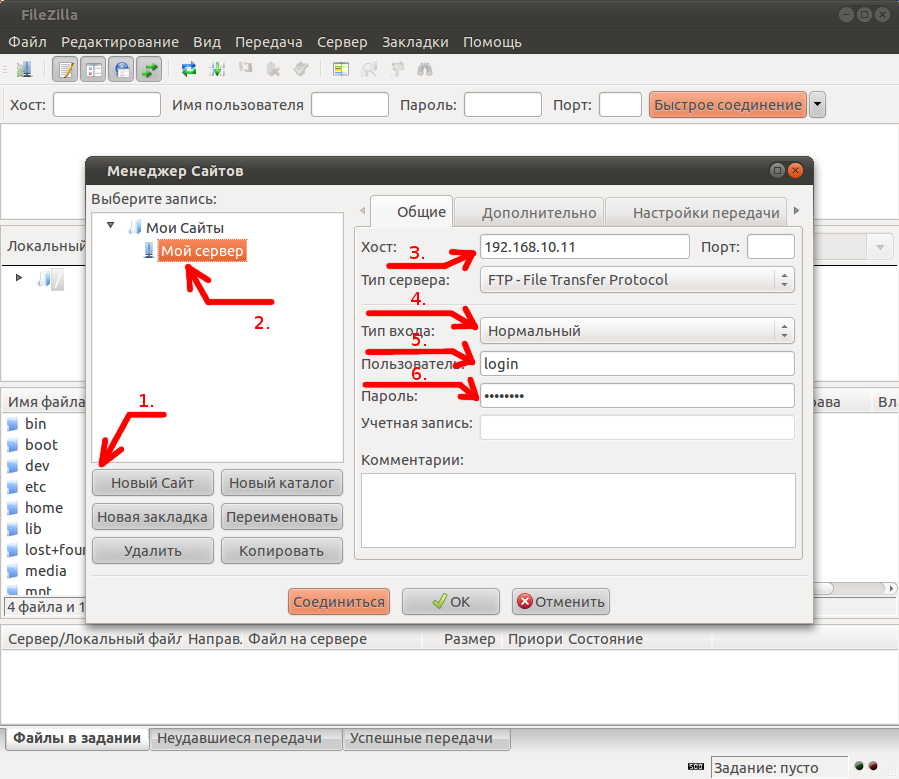
Task: Select the Мои Сайты folder entry
Action: coord(185,228)
